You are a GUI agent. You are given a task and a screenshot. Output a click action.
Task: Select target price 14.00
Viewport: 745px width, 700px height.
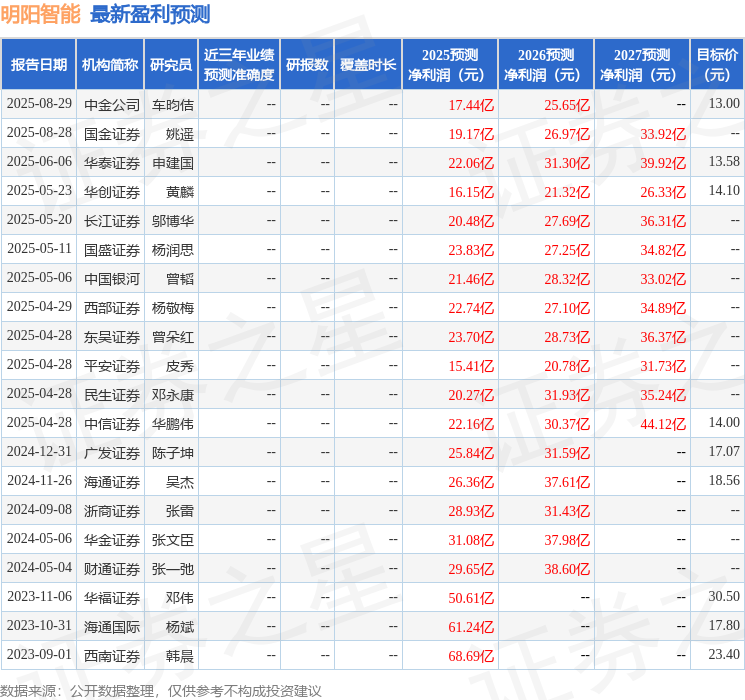click(724, 422)
